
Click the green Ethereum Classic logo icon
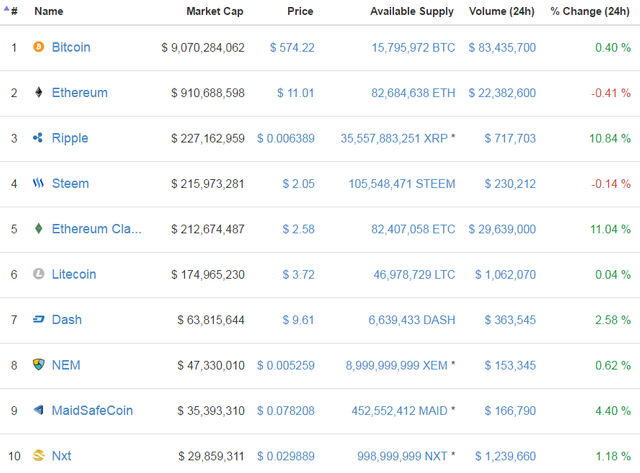[x=39, y=228]
